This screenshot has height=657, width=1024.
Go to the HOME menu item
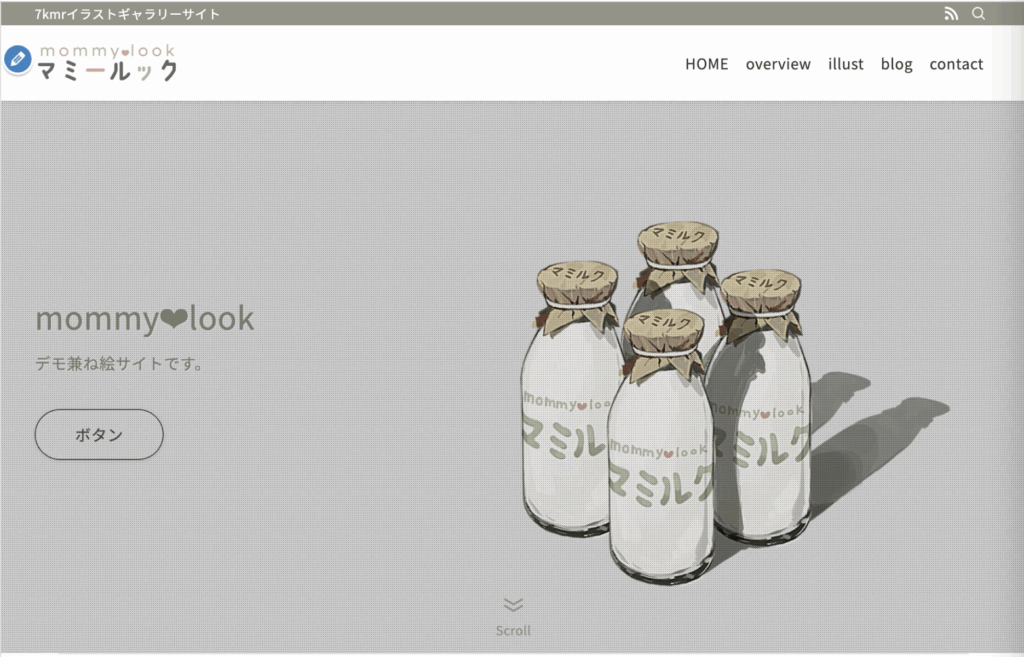pos(707,64)
